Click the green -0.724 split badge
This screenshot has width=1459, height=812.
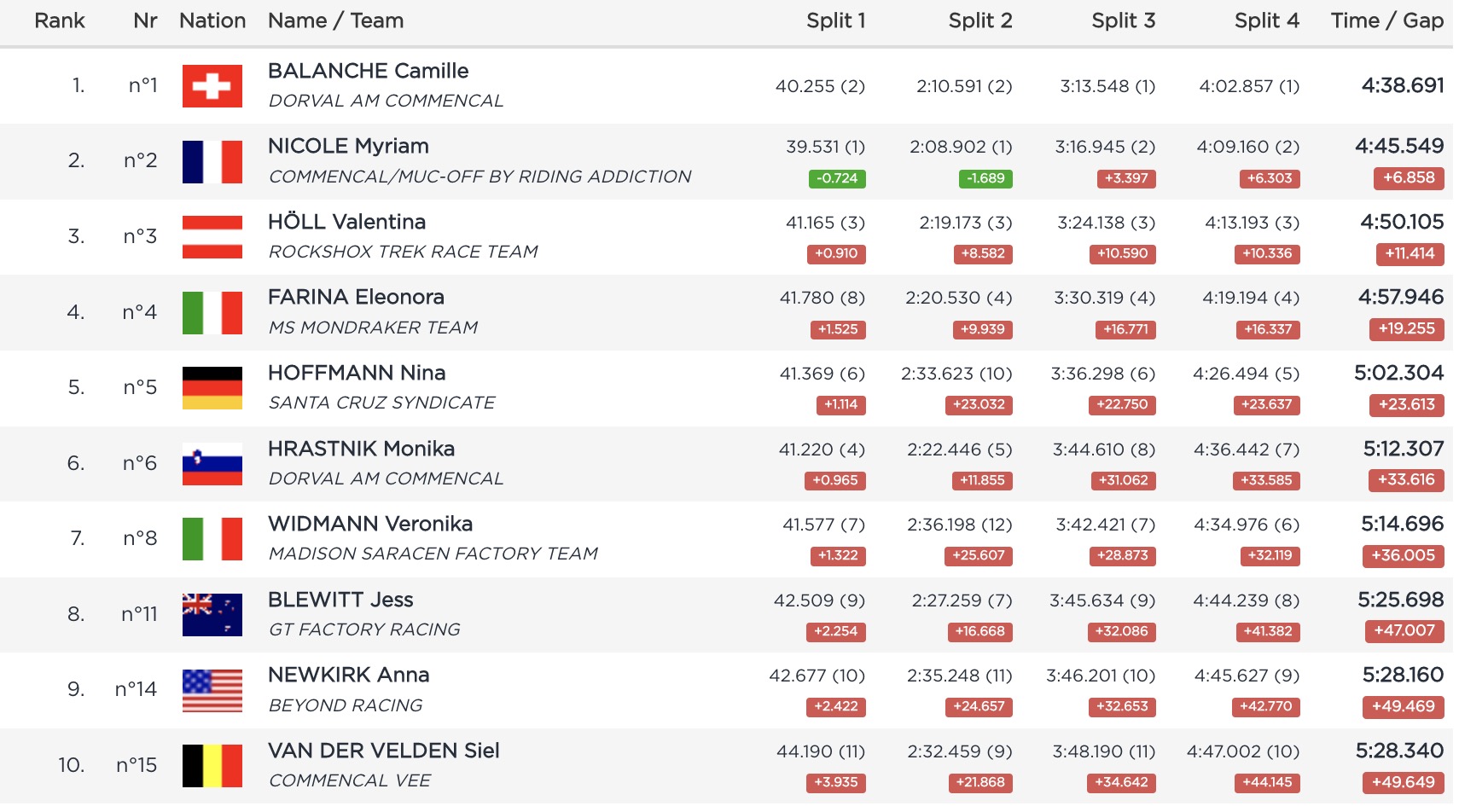[836, 178]
